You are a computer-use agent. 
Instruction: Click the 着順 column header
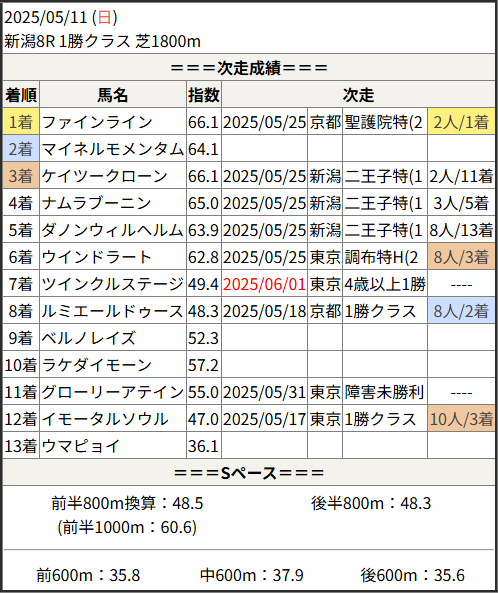21,95
